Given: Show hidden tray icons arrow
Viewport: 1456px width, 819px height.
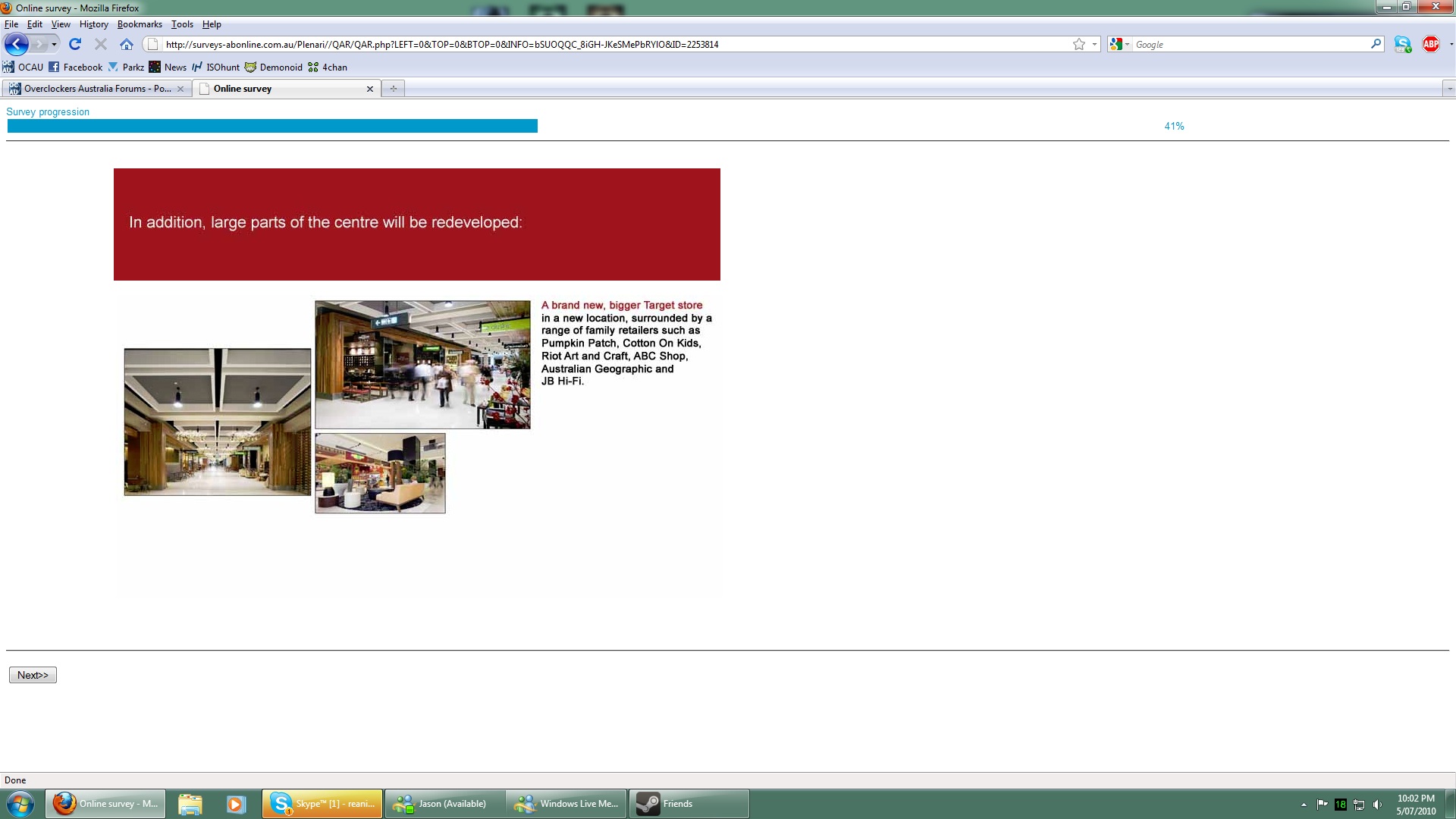Looking at the screenshot, I should (1304, 805).
